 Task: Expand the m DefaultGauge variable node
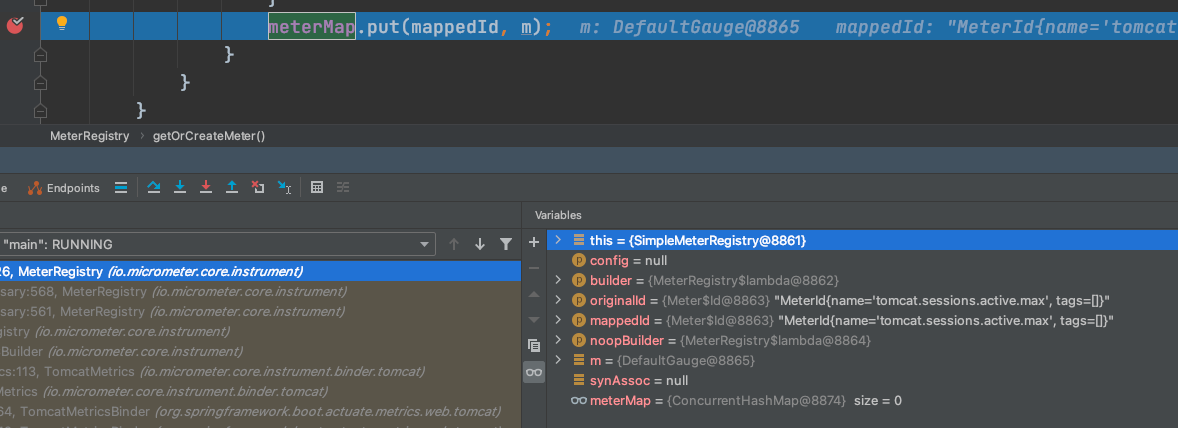click(557, 360)
